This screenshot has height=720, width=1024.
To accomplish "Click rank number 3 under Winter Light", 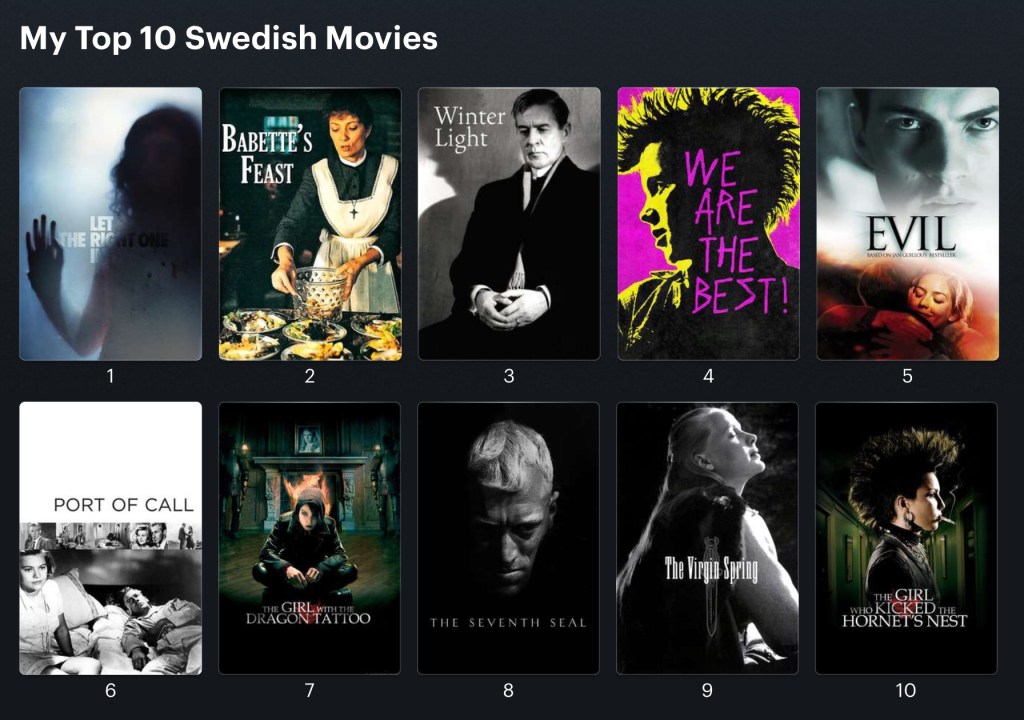I will [509, 377].
